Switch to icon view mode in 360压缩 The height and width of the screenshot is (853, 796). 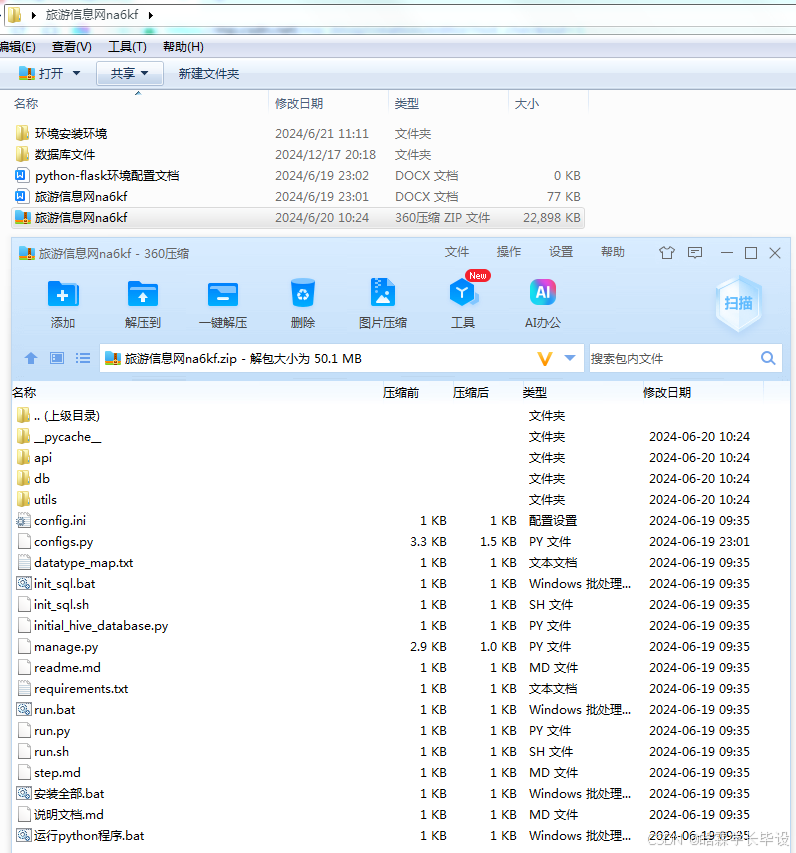57,358
